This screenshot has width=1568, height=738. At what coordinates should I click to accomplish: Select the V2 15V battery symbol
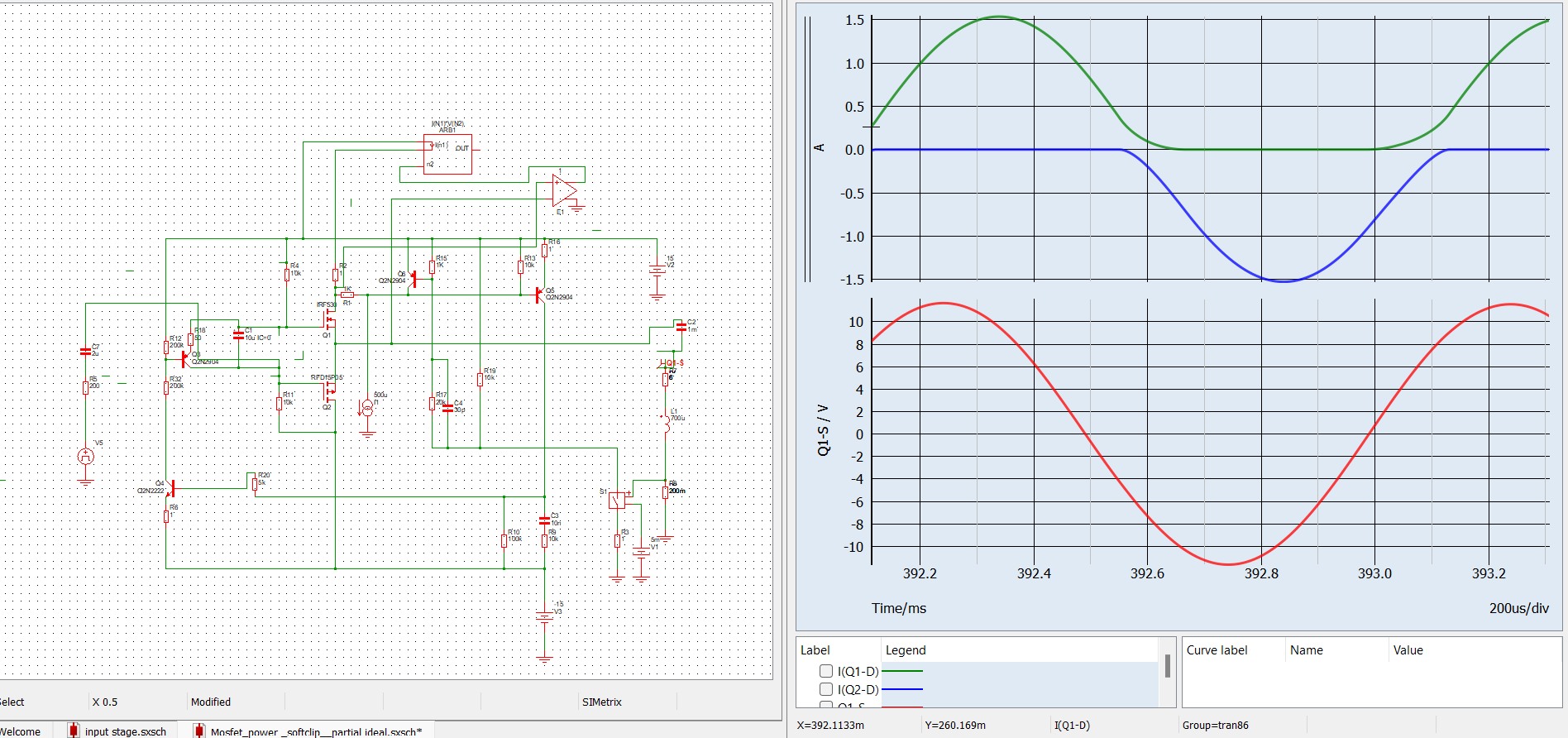click(657, 269)
